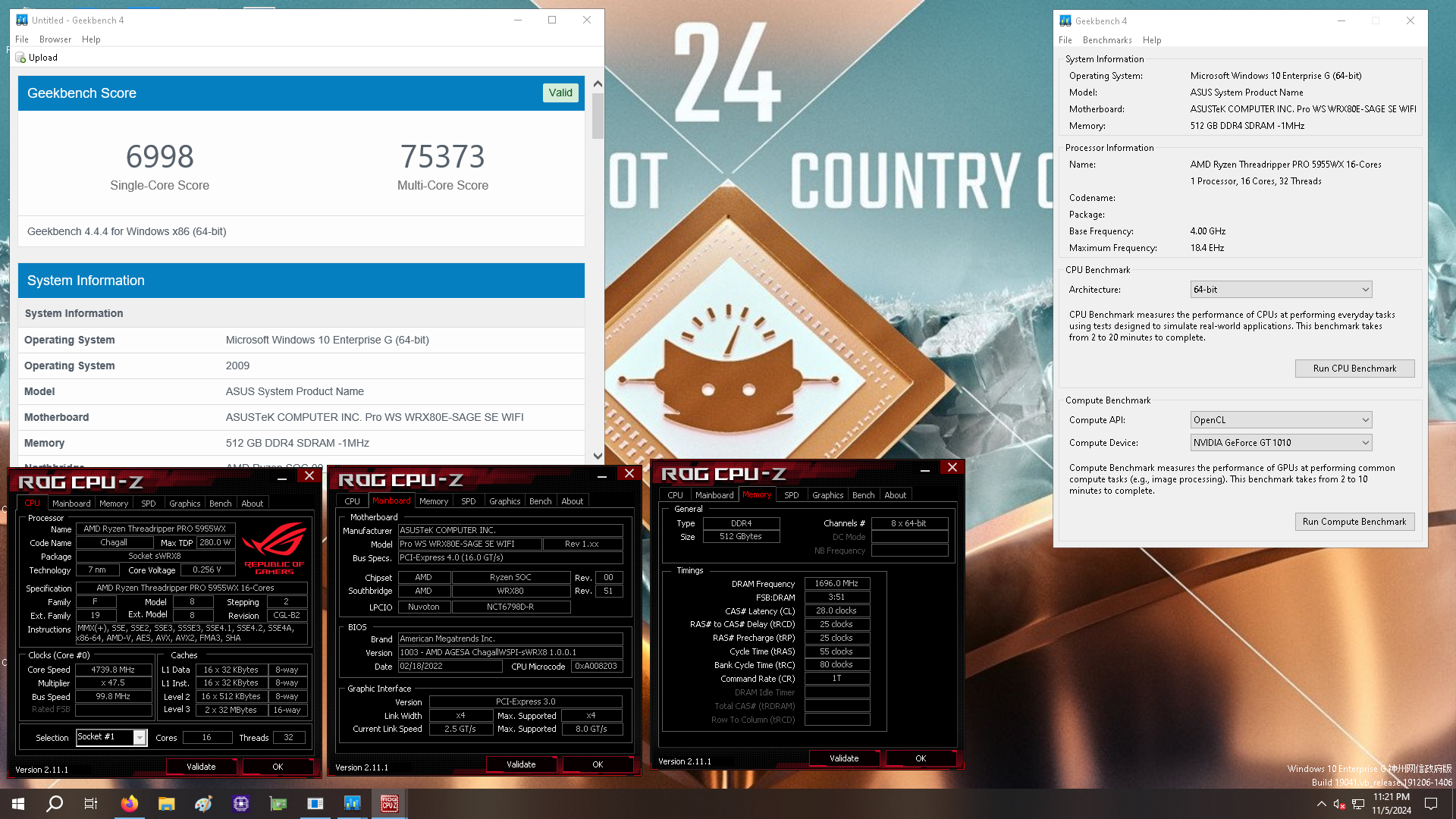This screenshot has height=819, width=1456.
Task: Switch to Graphics tab in Mainboard window
Action: tap(505, 501)
